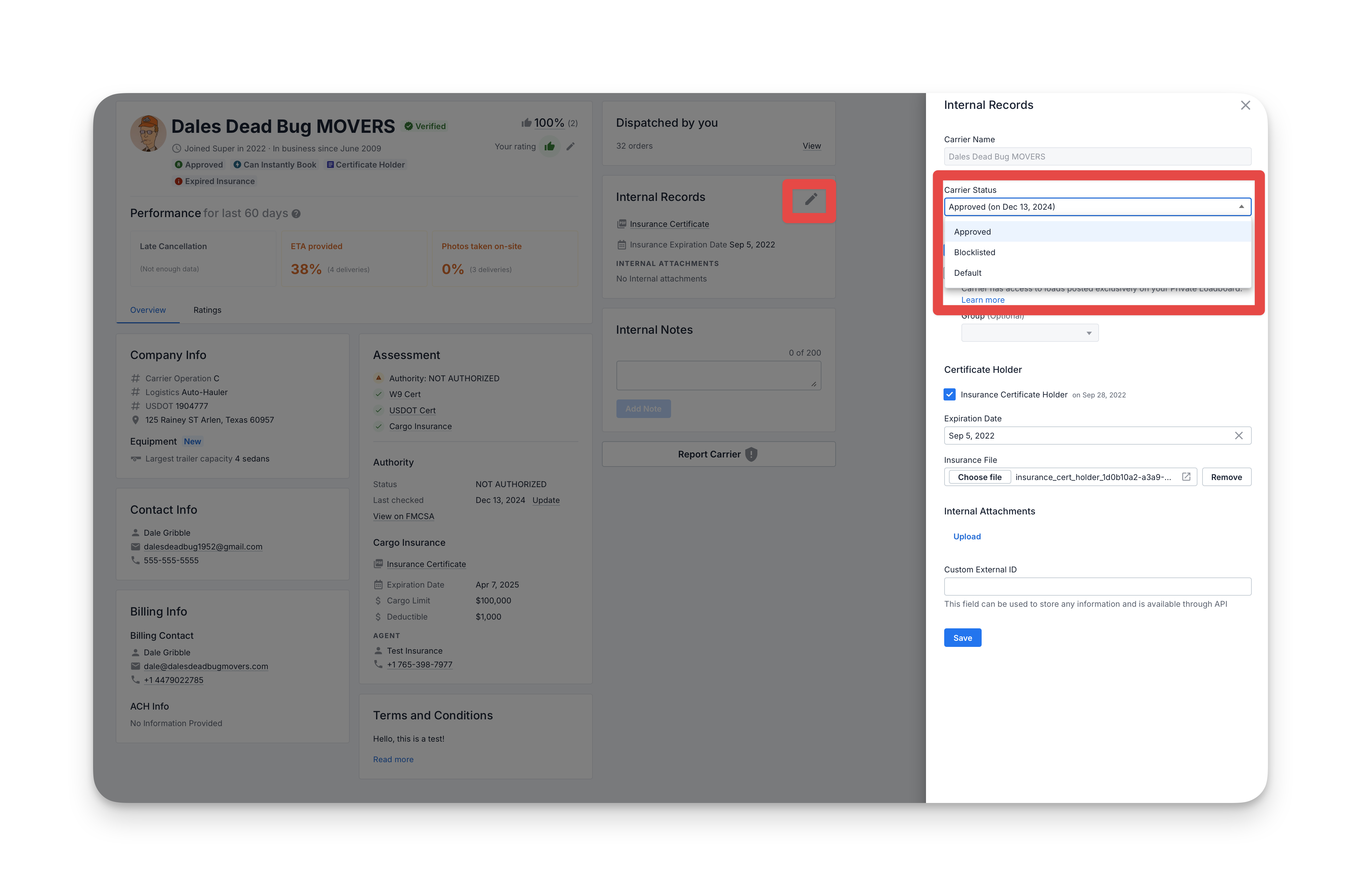
Task: Click the agent phone +1 765-398-7977
Action: click(419, 664)
